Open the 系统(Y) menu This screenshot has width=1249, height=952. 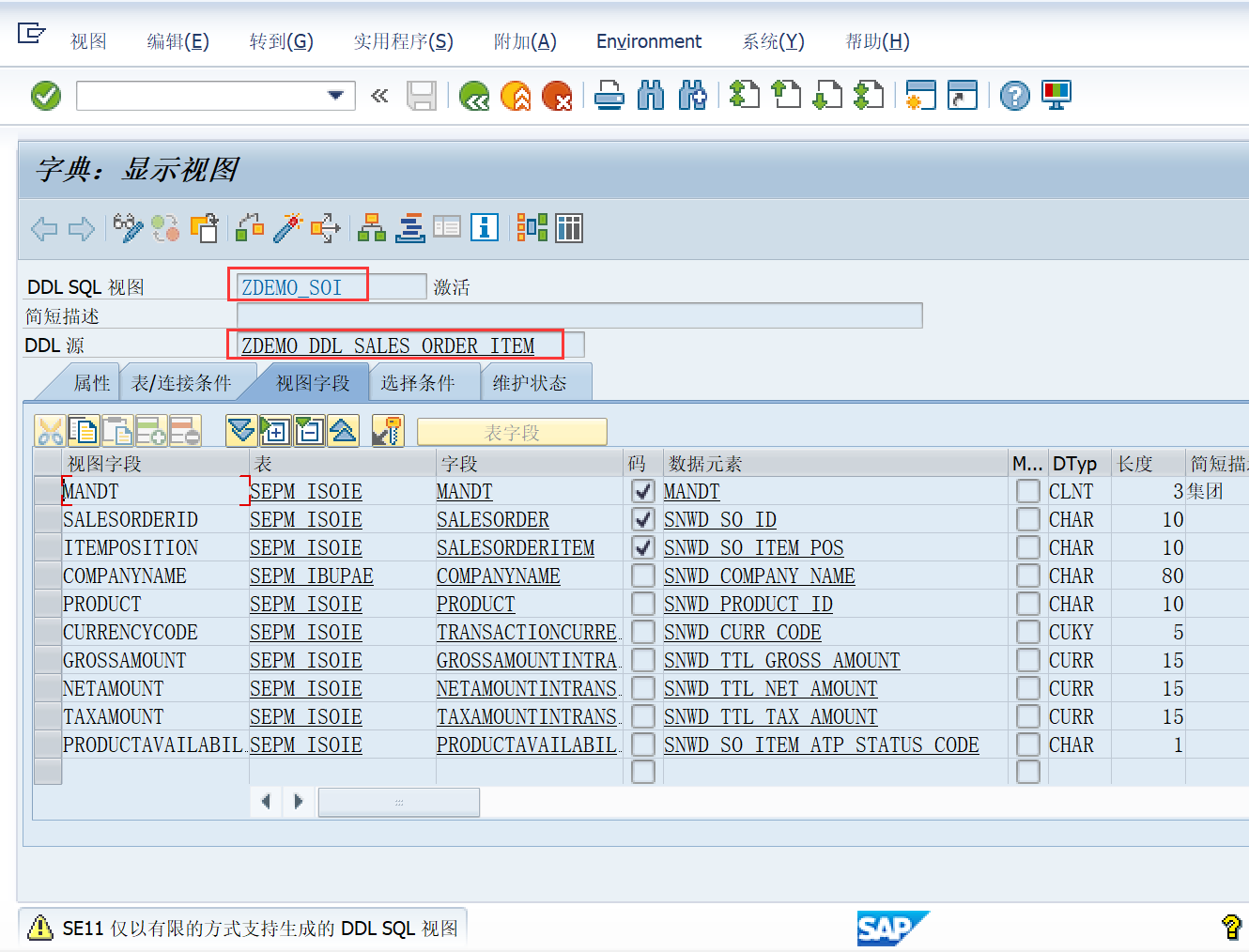click(x=774, y=41)
